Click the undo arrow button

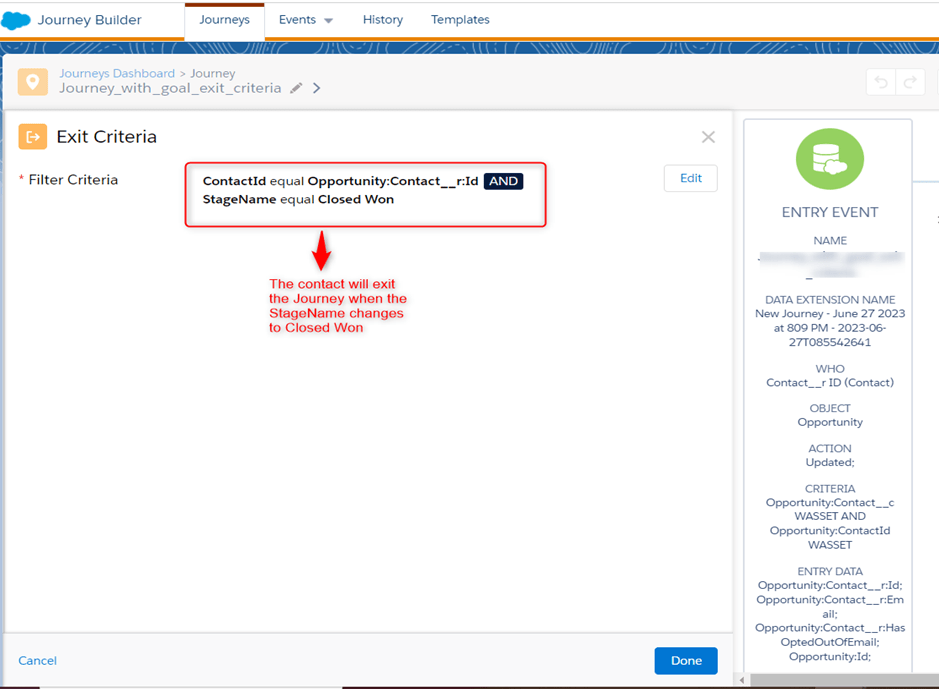(881, 81)
